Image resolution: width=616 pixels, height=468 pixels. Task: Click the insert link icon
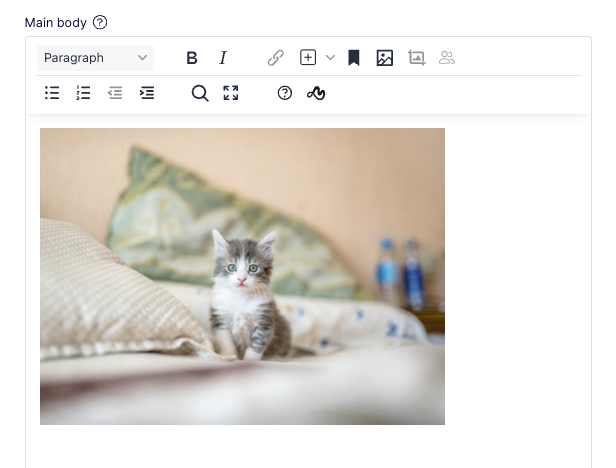tap(276, 58)
